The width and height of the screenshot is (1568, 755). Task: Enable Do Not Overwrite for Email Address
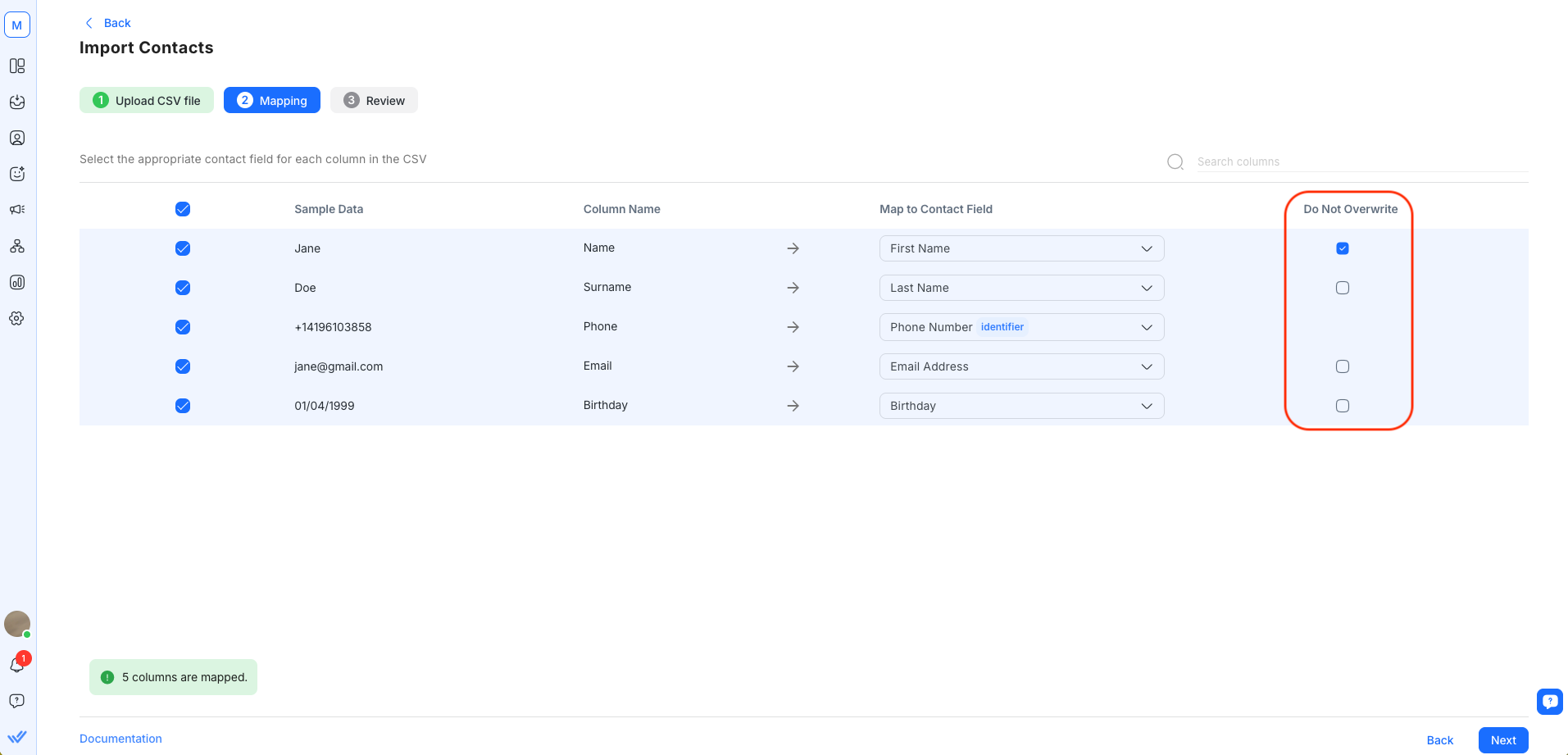point(1342,366)
